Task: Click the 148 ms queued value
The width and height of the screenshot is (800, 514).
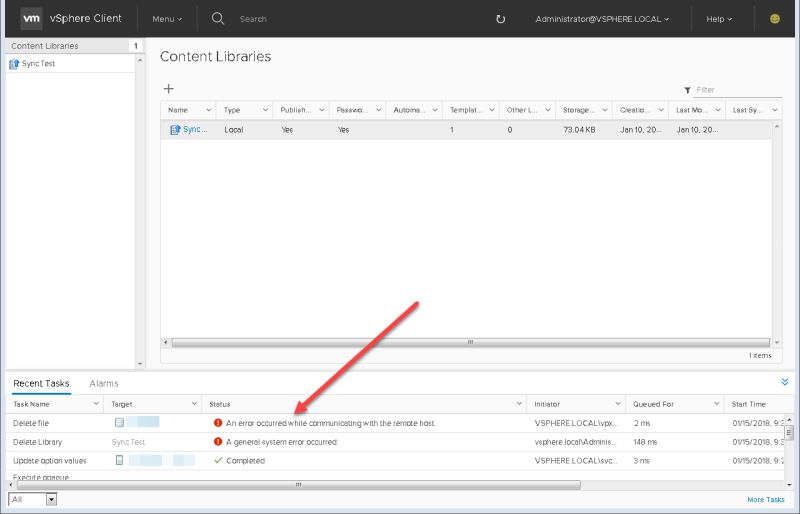Action: [x=645, y=442]
